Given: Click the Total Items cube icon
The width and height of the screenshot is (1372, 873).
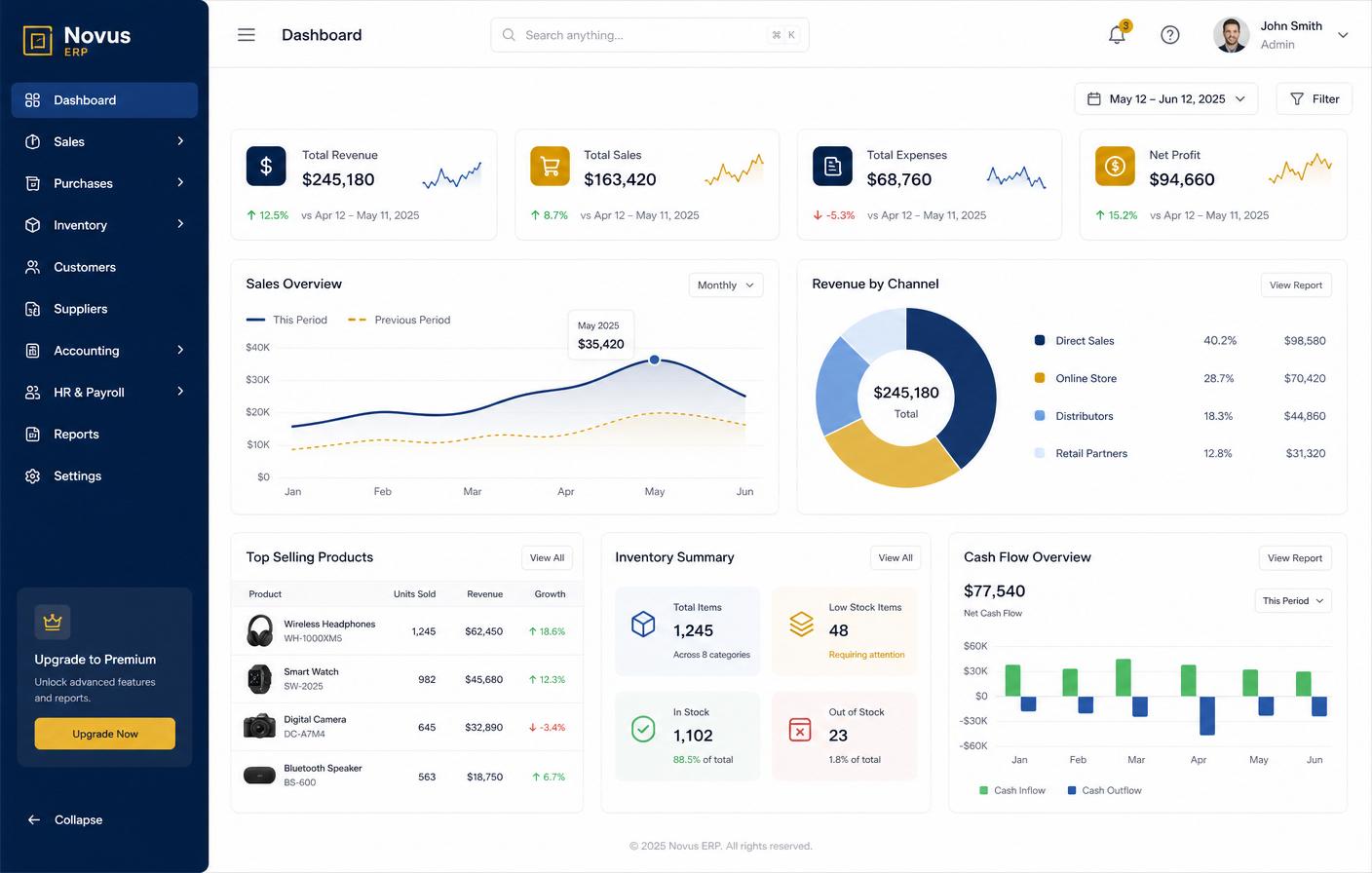Looking at the screenshot, I should pos(643,624).
